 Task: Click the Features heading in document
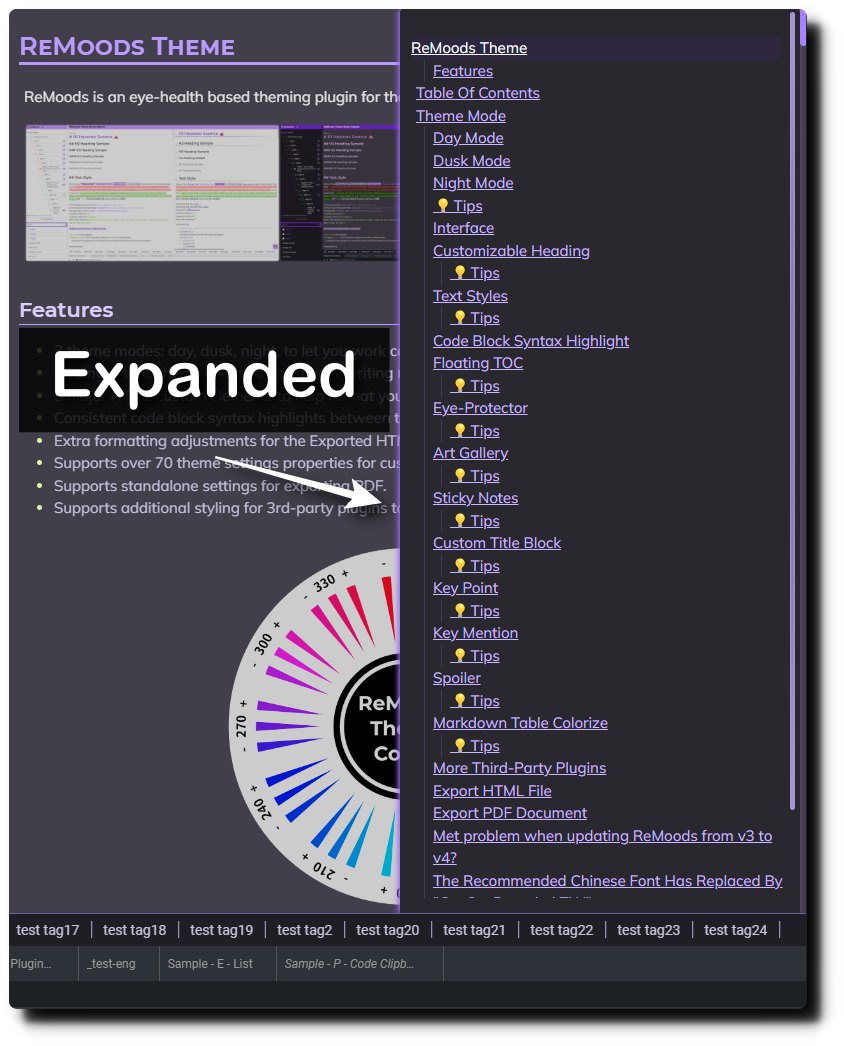[x=66, y=310]
